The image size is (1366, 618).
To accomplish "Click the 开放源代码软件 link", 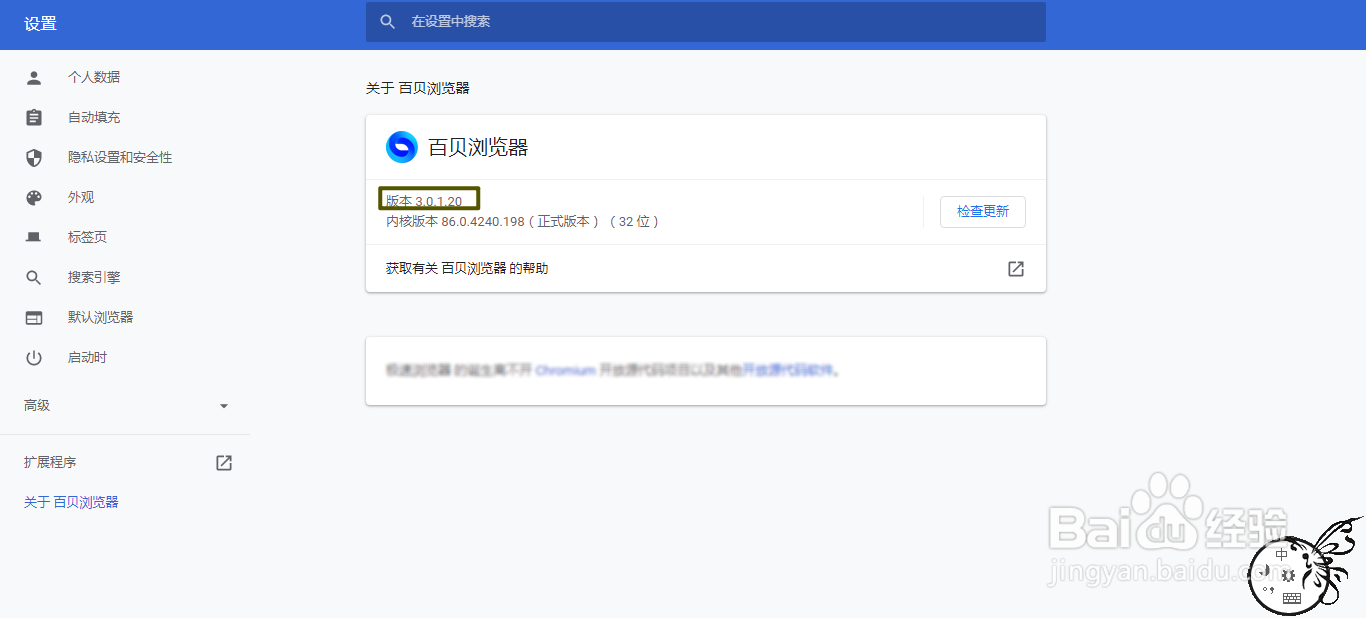I will click(x=788, y=370).
